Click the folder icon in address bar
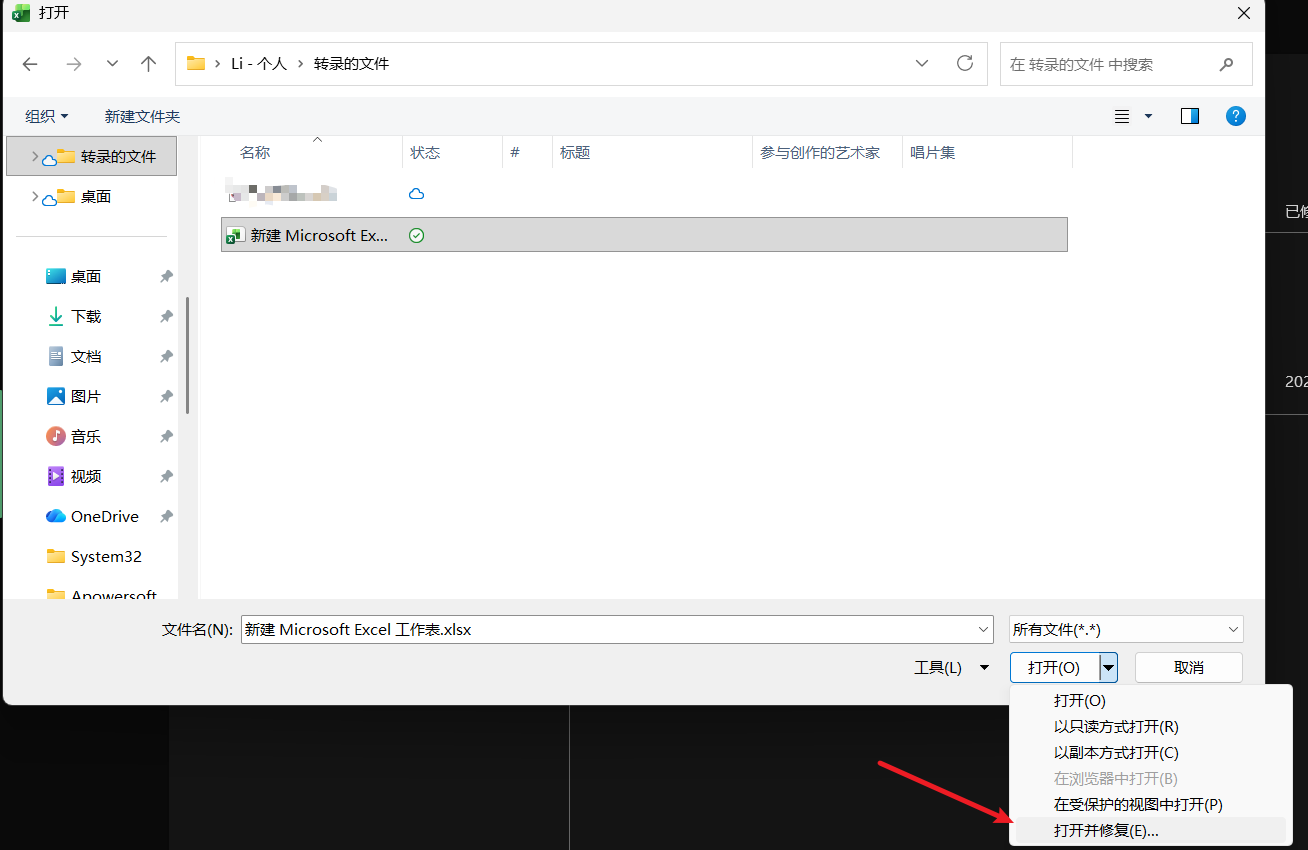1308x850 pixels. (x=196, y=63)
